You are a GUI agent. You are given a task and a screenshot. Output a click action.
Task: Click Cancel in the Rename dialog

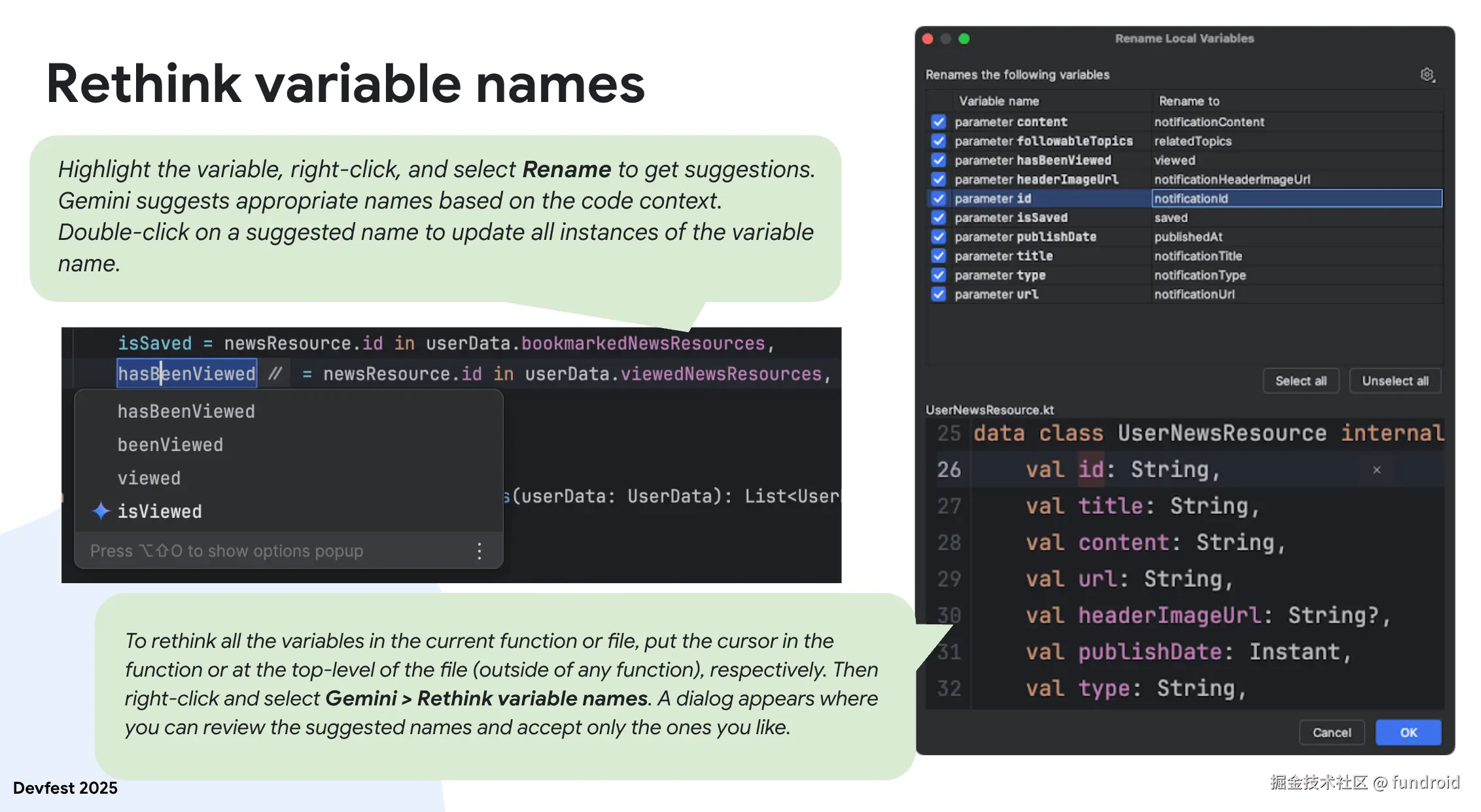click(1331, 732)
